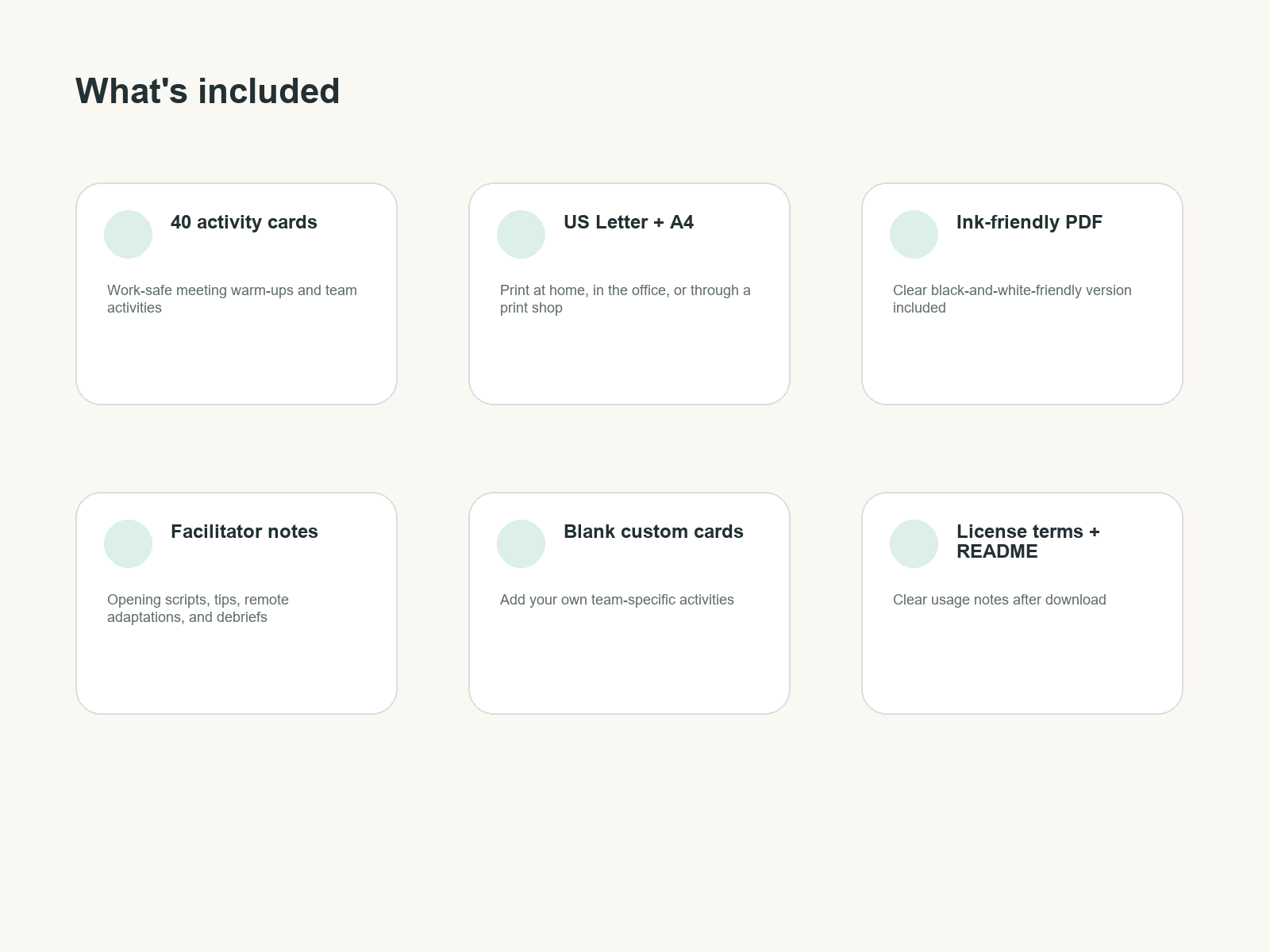Screen dimensions: 1270x952
Task: Click the circle icon beside License terms + README
Action: [914, 543]
